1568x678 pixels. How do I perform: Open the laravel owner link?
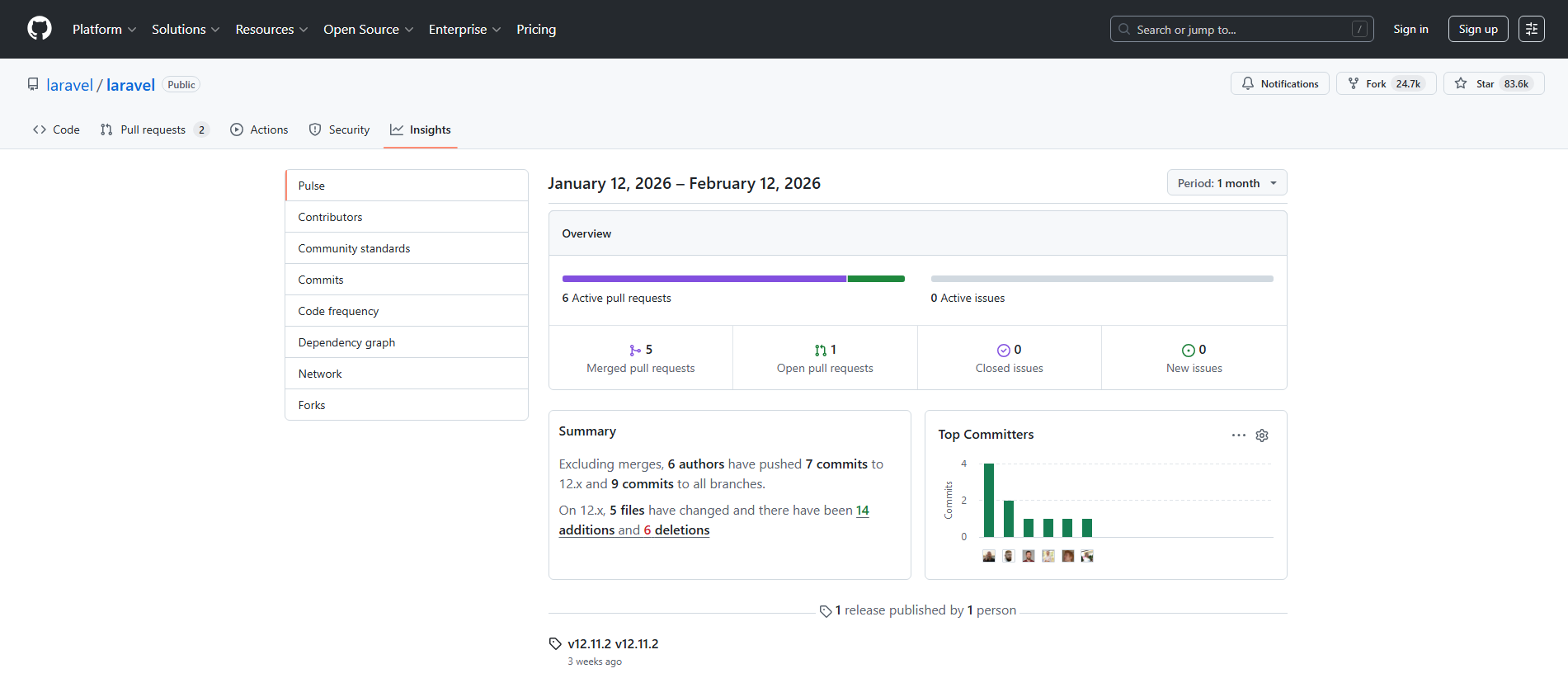69,85
